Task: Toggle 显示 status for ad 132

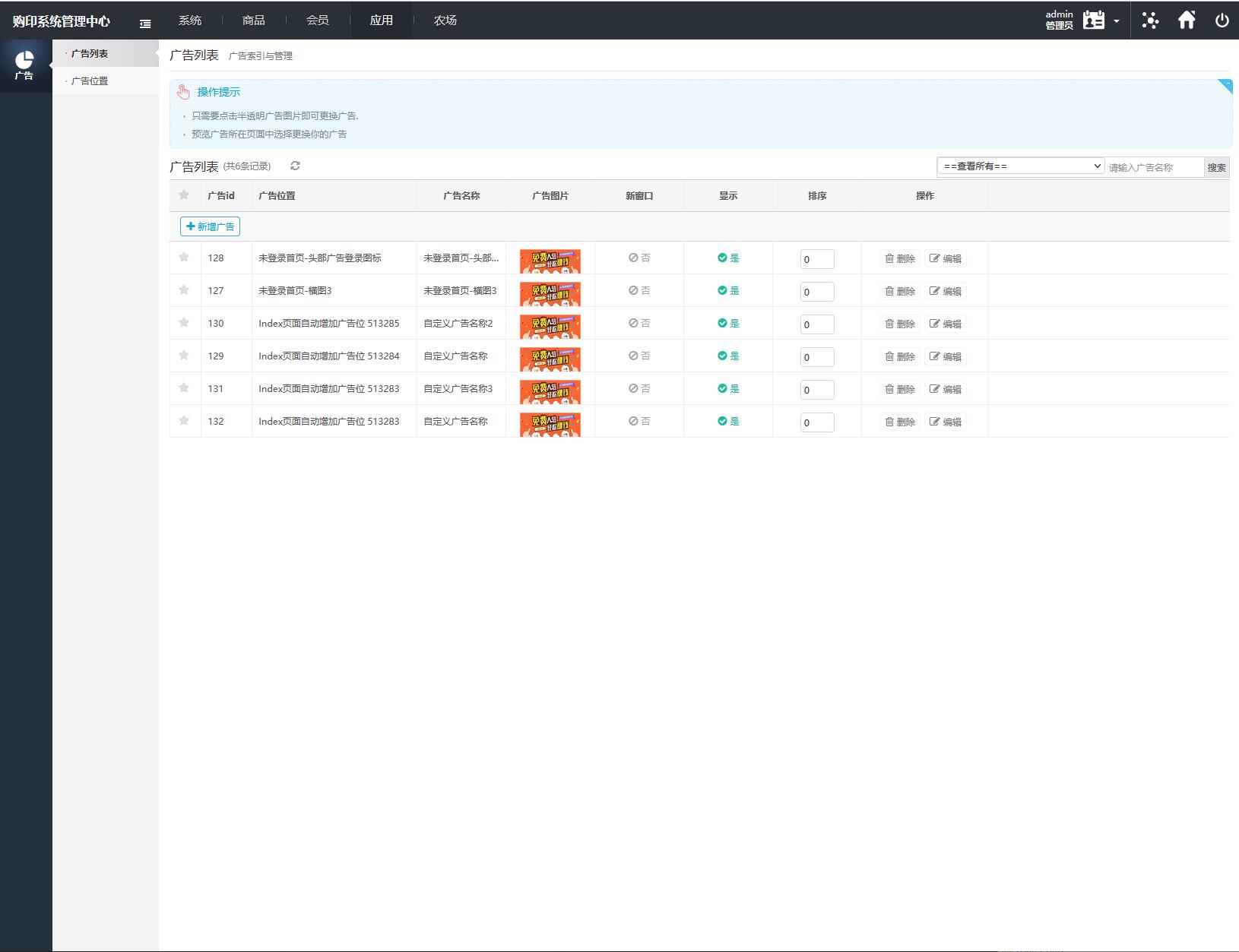Action: (728, 422)
